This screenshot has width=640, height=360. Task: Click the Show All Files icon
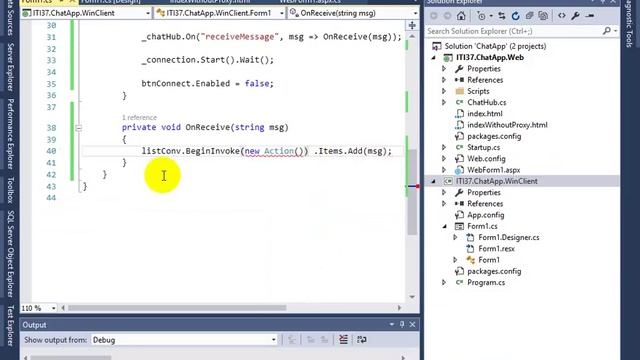click(x=543, y=16)
